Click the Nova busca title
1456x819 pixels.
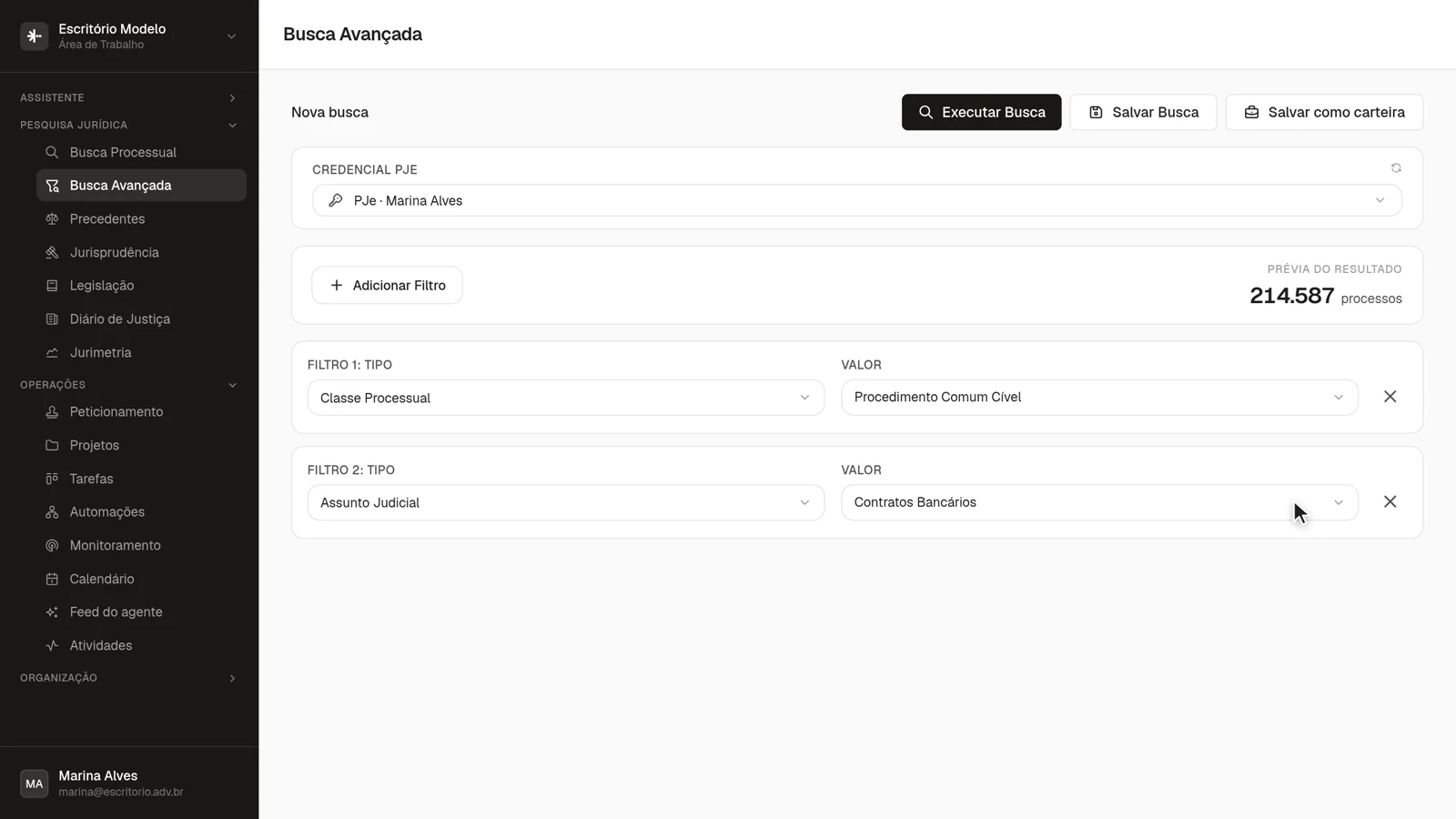pos(329,112)
